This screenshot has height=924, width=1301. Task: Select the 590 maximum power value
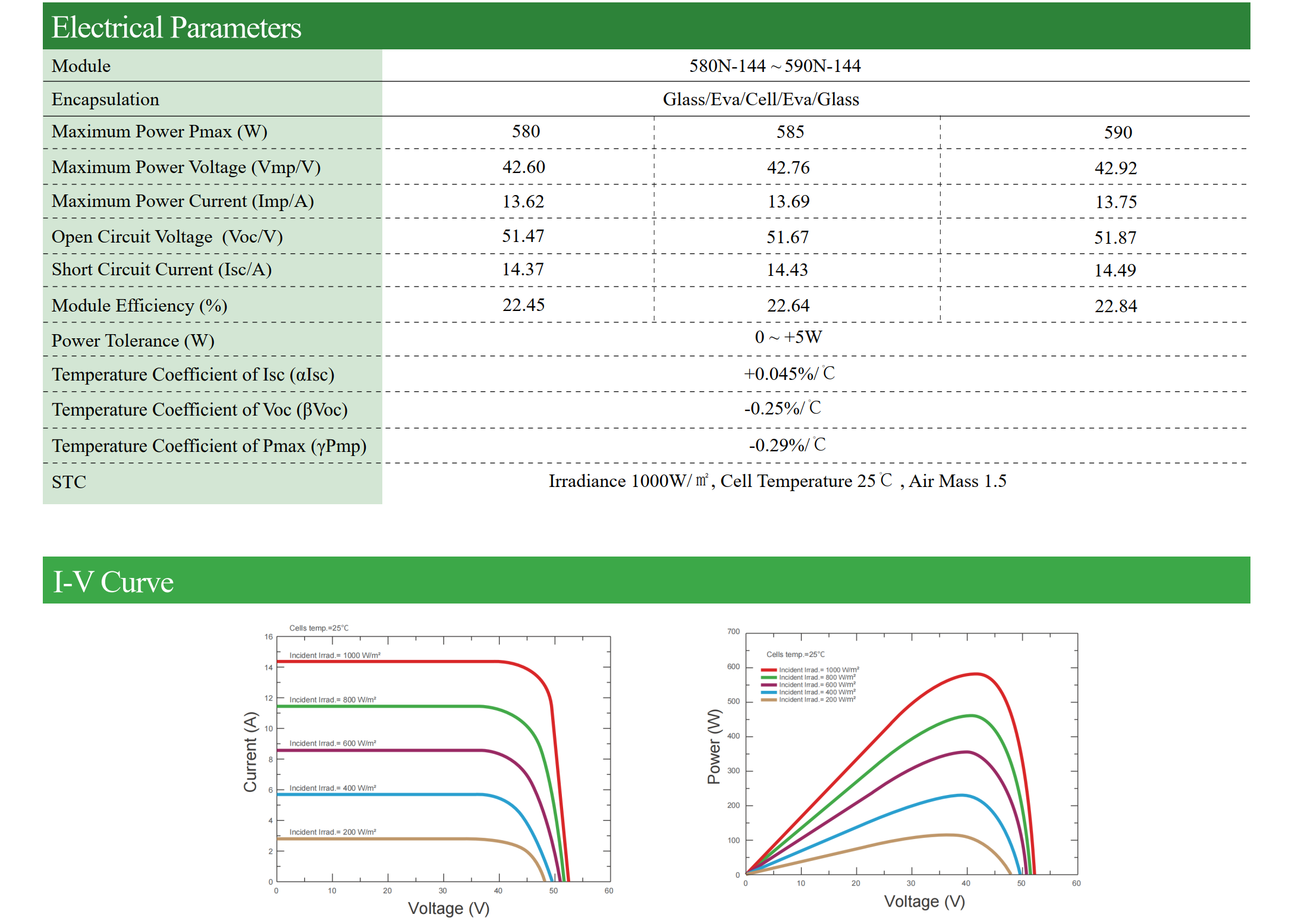coord(1118,133)
